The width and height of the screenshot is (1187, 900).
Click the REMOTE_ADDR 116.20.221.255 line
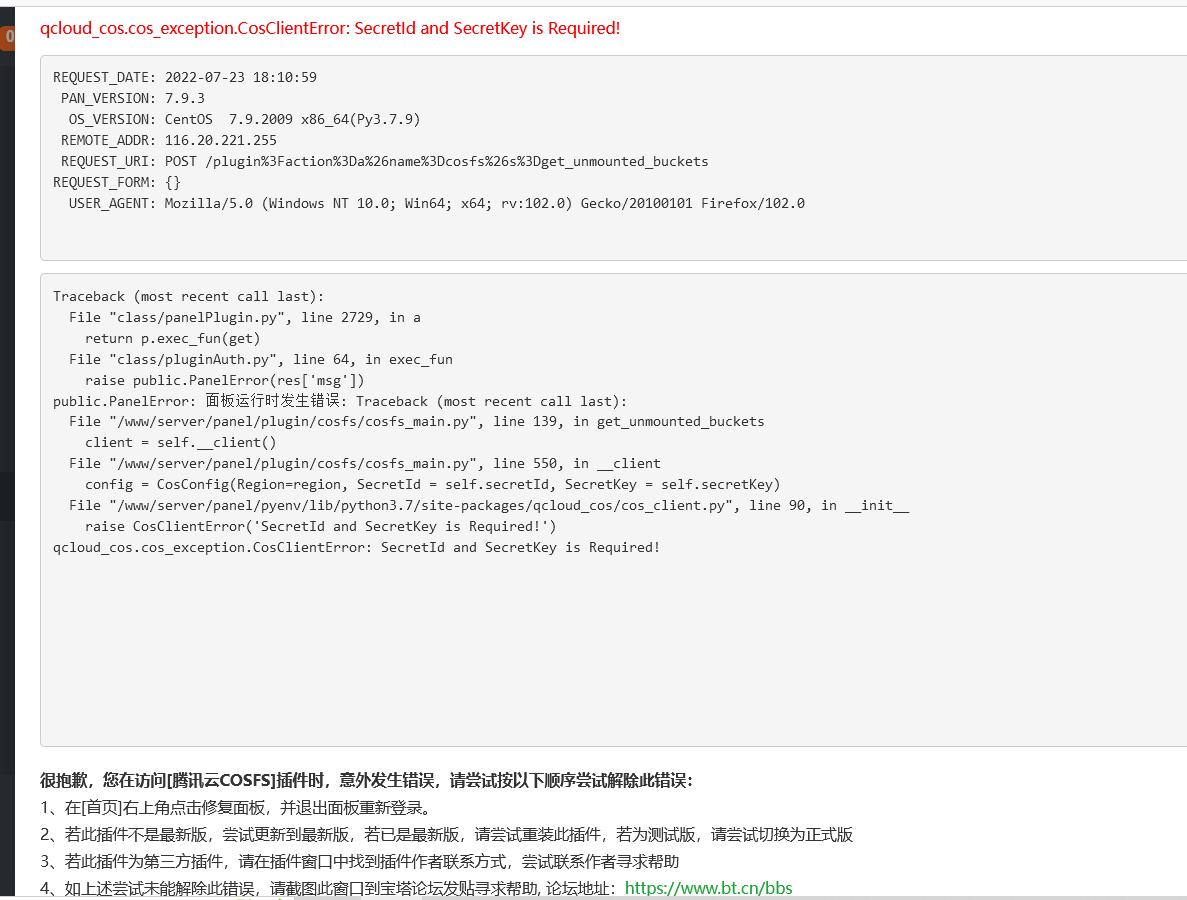(x=169, y=141)
